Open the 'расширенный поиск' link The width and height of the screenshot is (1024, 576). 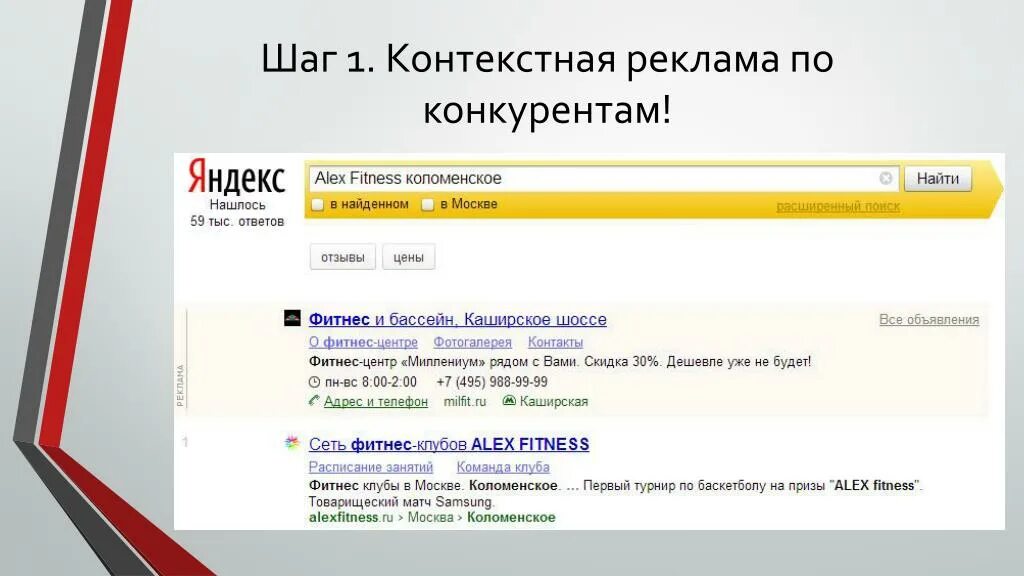(x=838, y=206)
